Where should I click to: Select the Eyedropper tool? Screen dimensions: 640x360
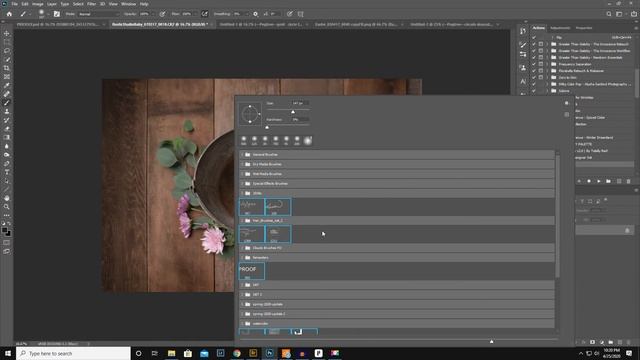(x=7, y=85)
